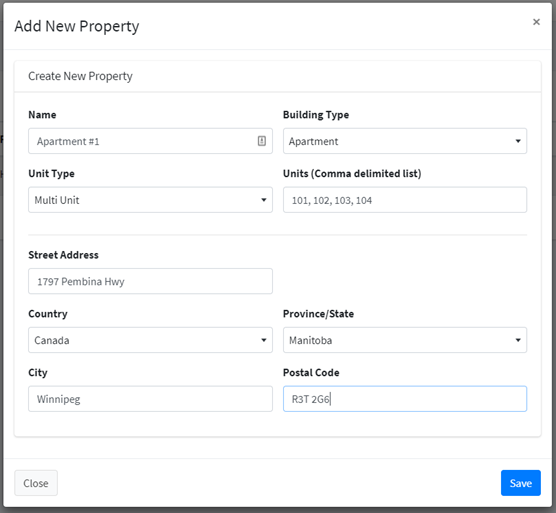This screenshot has height=513, width=556.
Task: Open the Country dropdown showing Canada
Action: [150, 340]
